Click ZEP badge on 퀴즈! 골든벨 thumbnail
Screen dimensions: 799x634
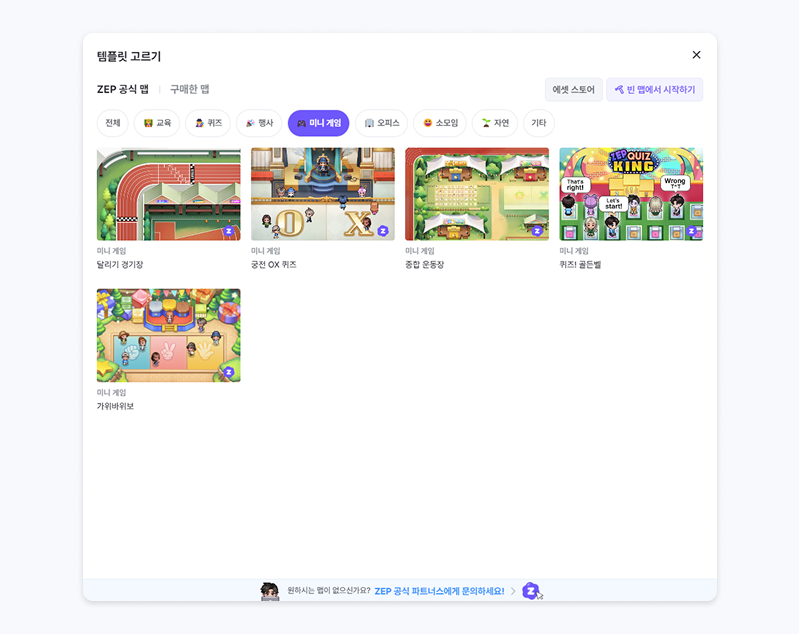tap(691, 231)
